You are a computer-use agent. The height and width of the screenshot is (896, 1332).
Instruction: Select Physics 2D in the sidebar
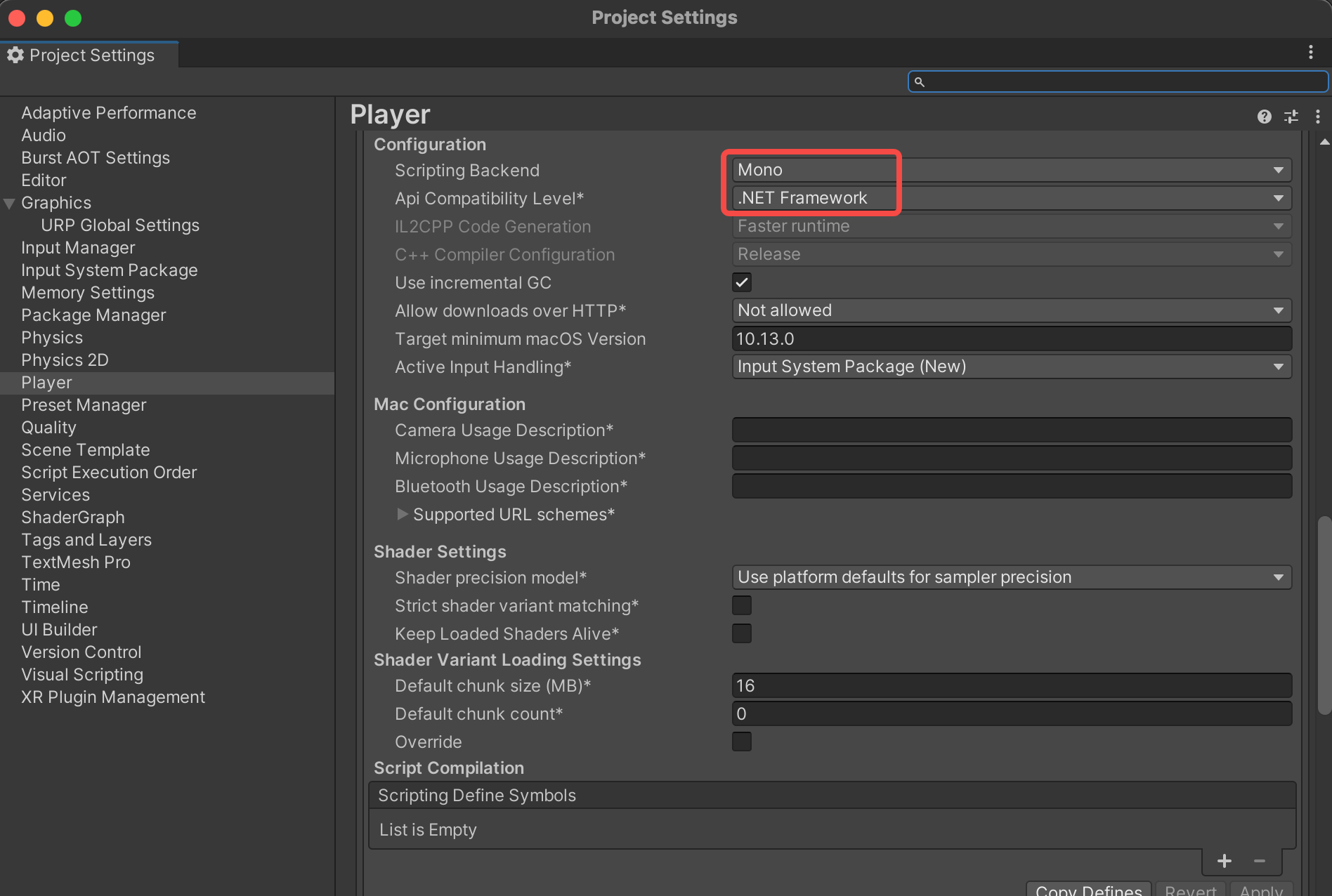pos(65,360)
